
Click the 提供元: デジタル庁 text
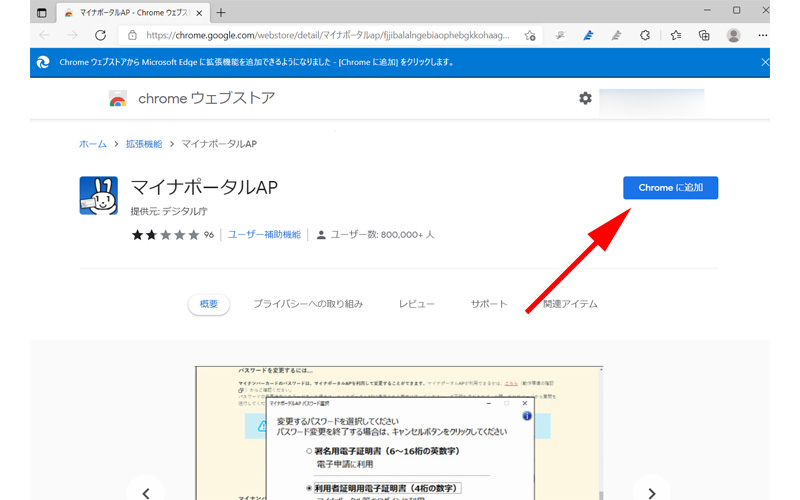pos(169,211)
